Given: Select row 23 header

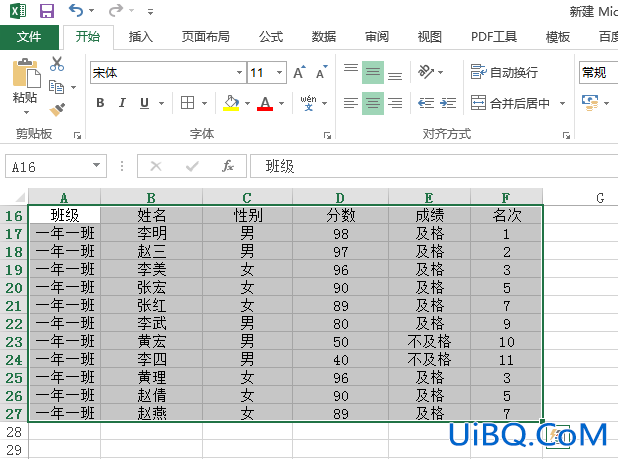Looking at the screenshot, I should tap(14, 342).
